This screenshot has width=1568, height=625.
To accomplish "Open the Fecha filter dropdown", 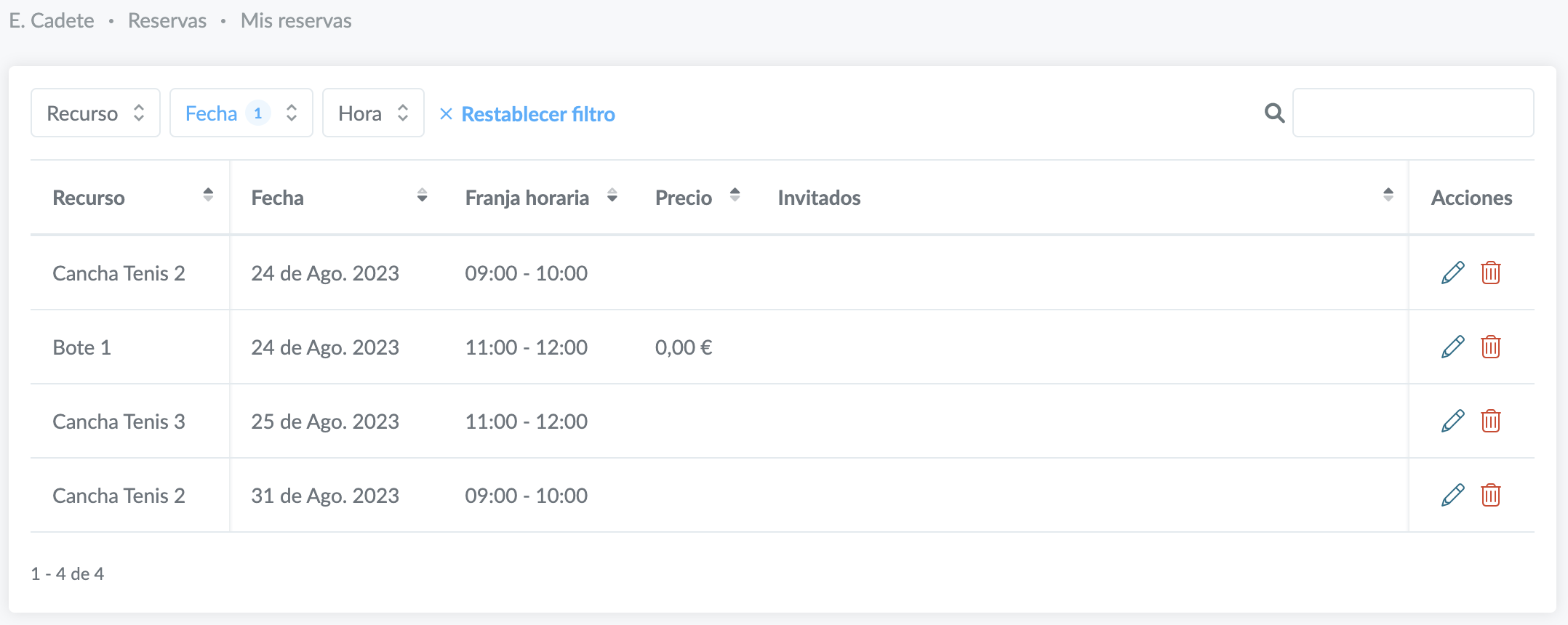I will pos(241,113).
